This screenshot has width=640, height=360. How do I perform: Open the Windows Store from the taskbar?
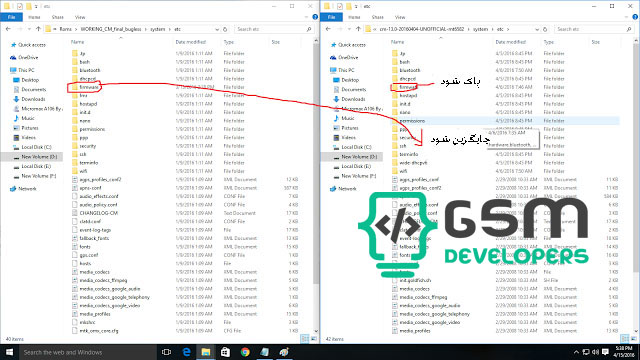(225, 352)
